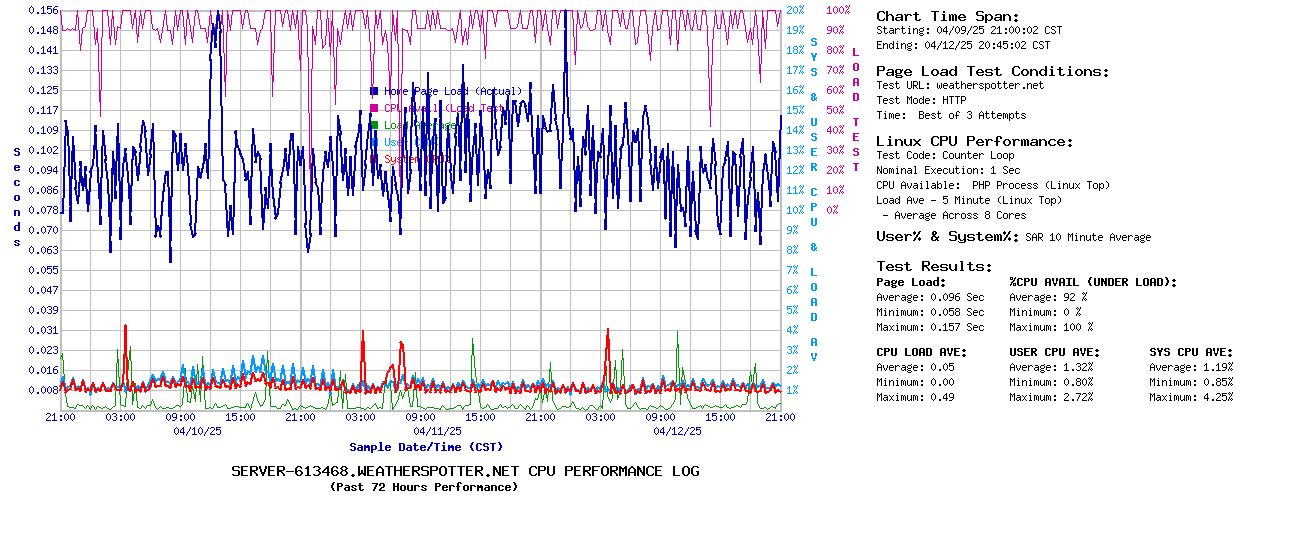The height and width of the screenshot is (550, 1300).
Task: Click the weatherspotter.net test URL text
Action: click(989, 86)
